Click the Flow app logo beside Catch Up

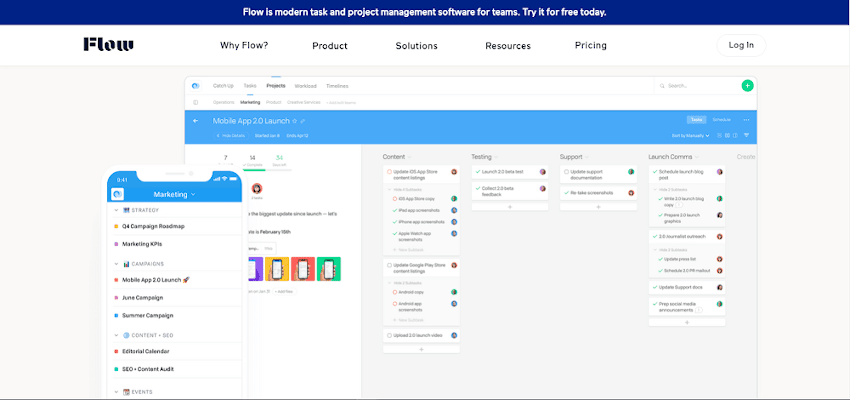tap(196, 86)
